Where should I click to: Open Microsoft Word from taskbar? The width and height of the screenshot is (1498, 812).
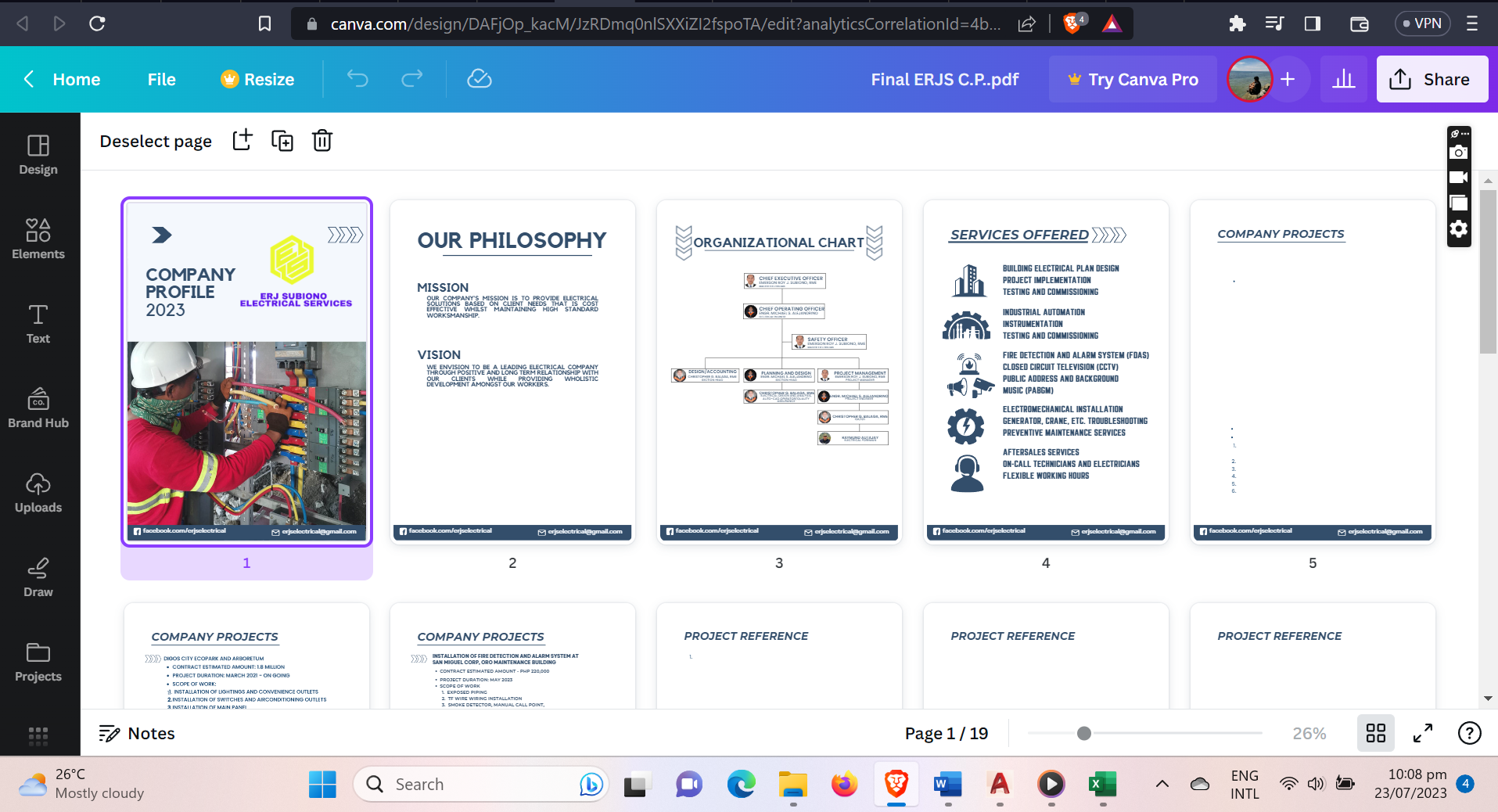pos(948,784)
